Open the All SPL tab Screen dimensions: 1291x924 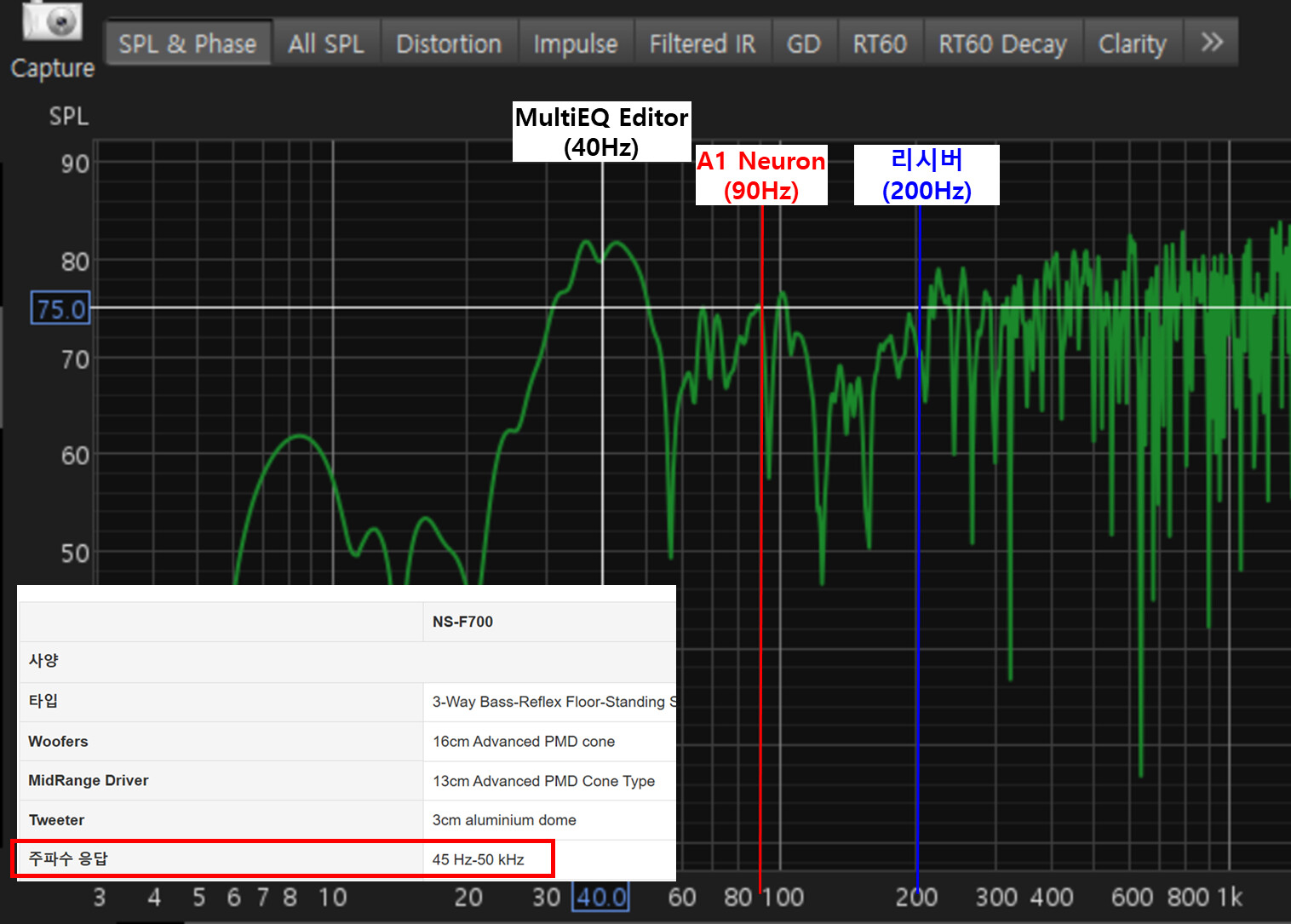(325, 43)
